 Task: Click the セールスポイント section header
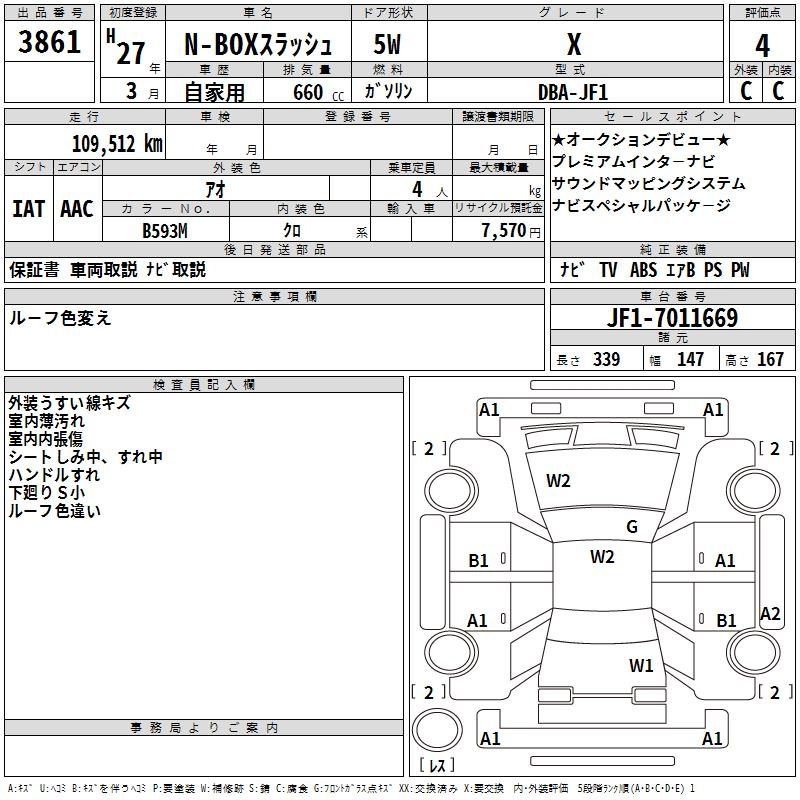coord(672,116)
